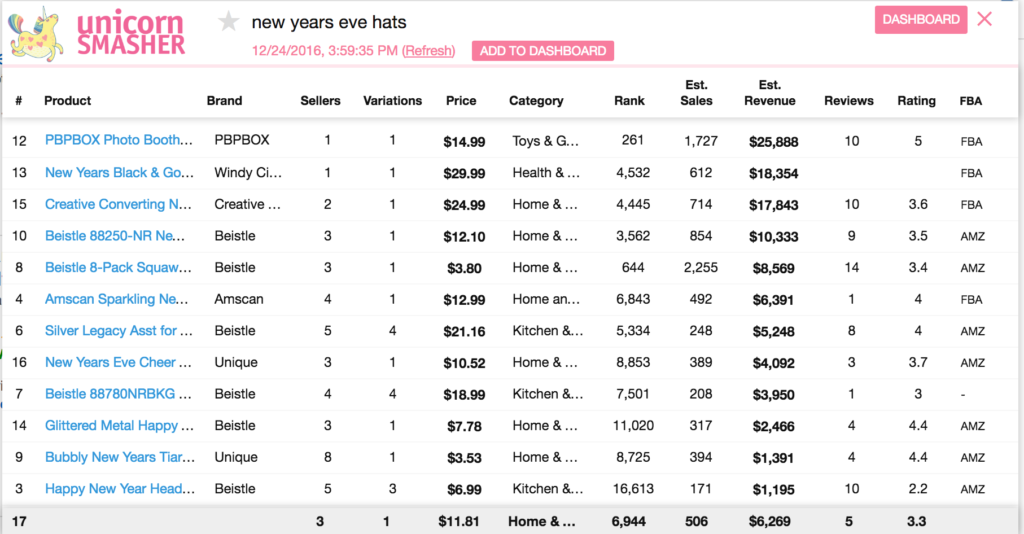Click the $1,391 revenue cell
The height and width of the screenshot is (534, 1024).
(x=773, y=458)
